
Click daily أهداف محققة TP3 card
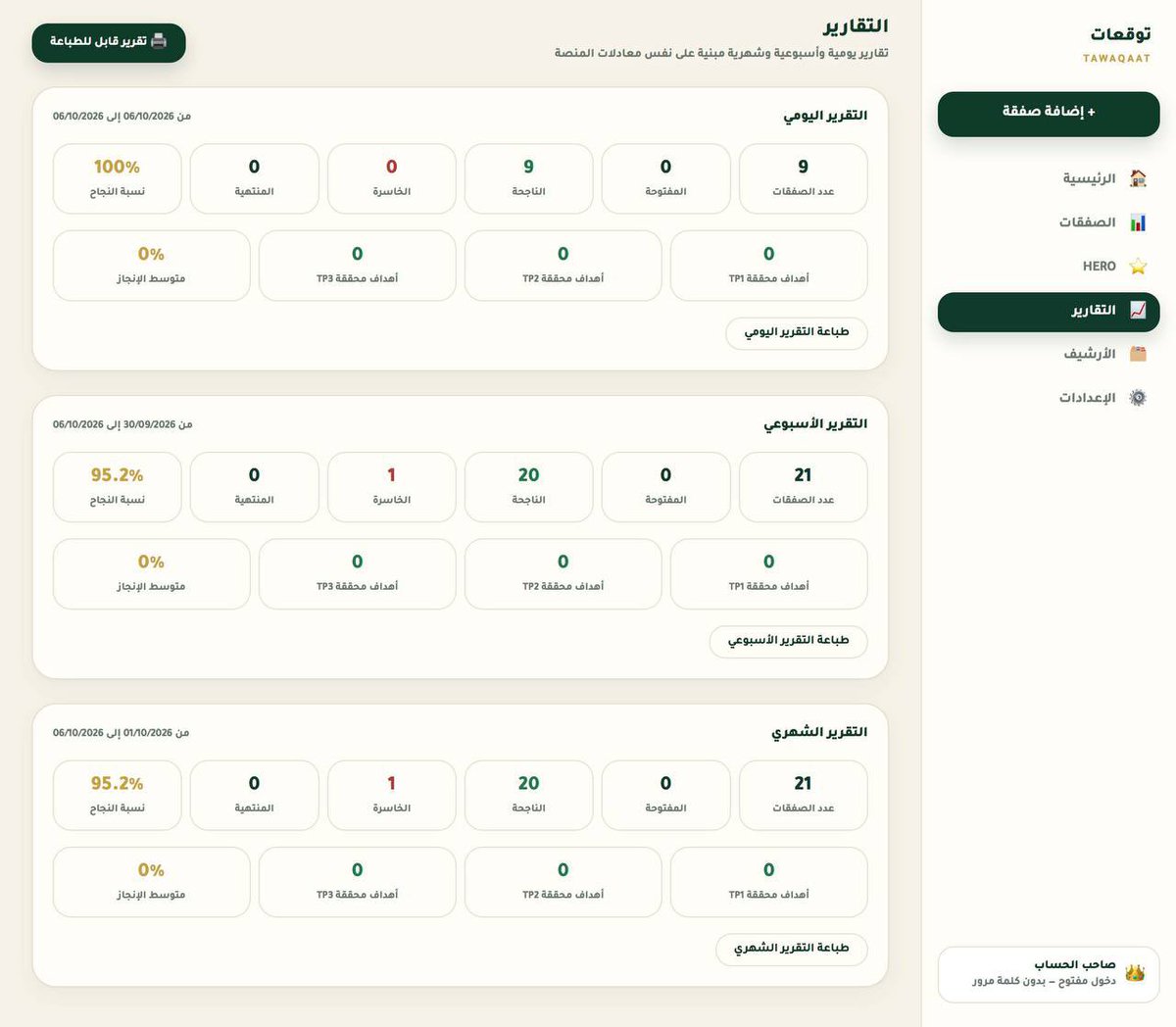pyautogui.click(x=357, y=266)
